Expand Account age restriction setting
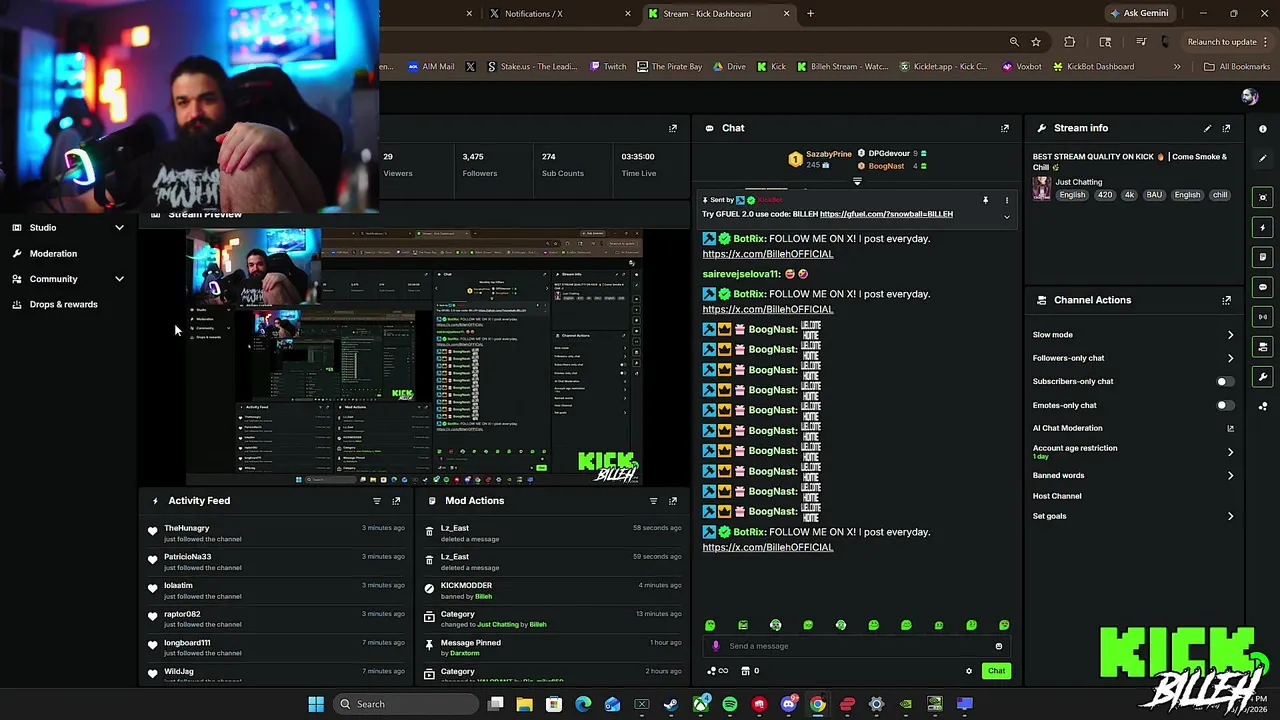Viewport: 1280px width, 720px height. pos(1230,452)
